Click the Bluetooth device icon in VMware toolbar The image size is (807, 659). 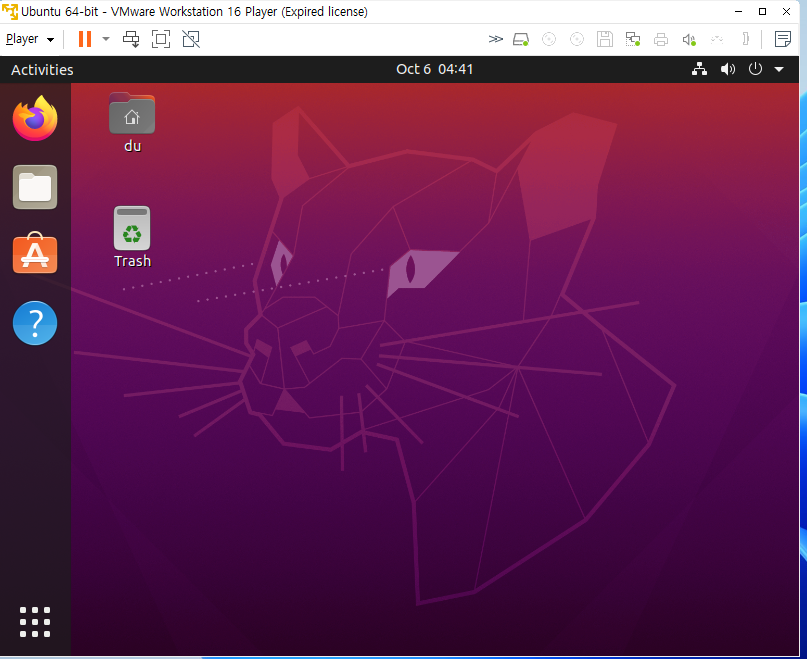pos(745,39)
